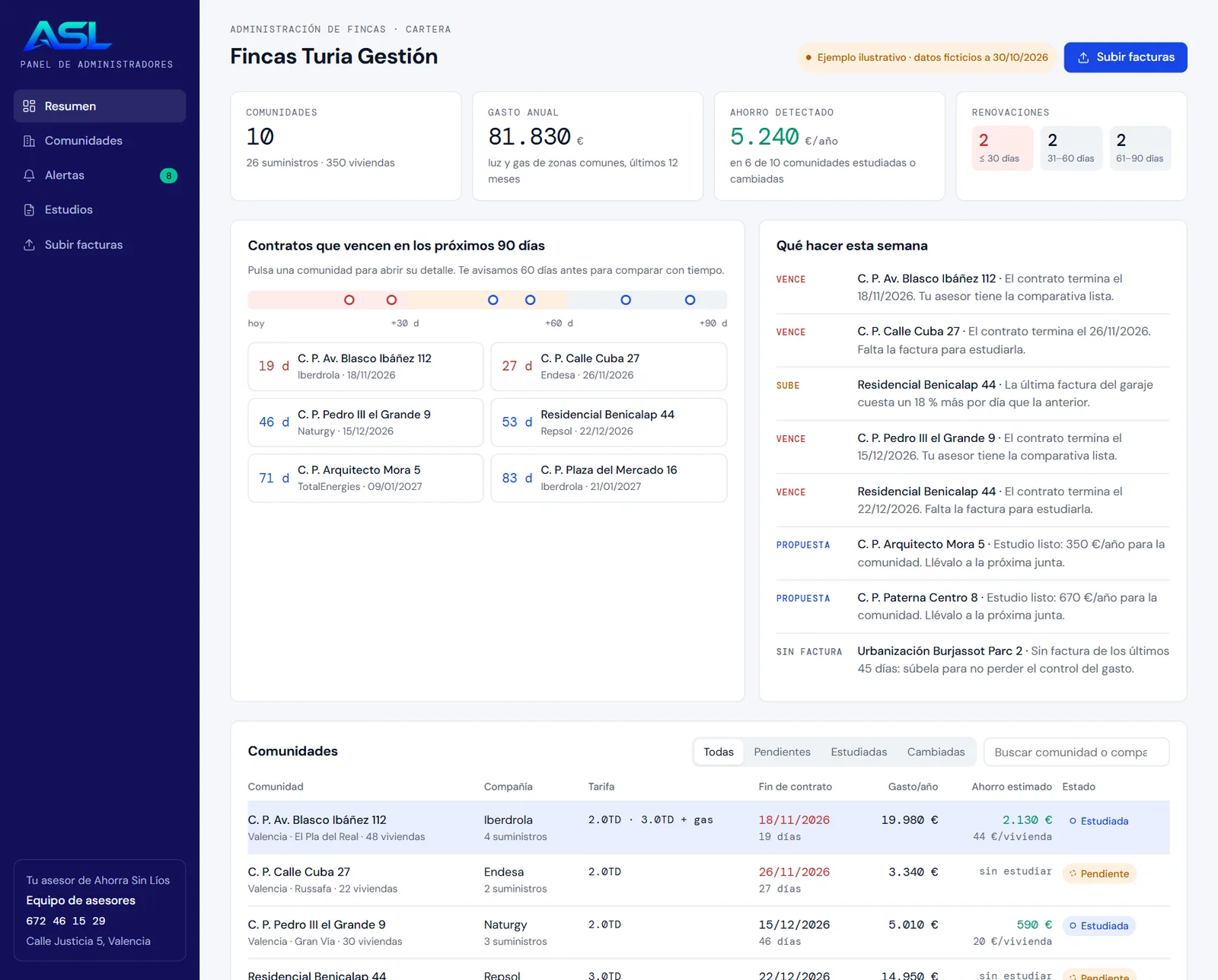The image size is (1218, 980).
Task: Select the Todas filter tab
Action: coord(719,752)
